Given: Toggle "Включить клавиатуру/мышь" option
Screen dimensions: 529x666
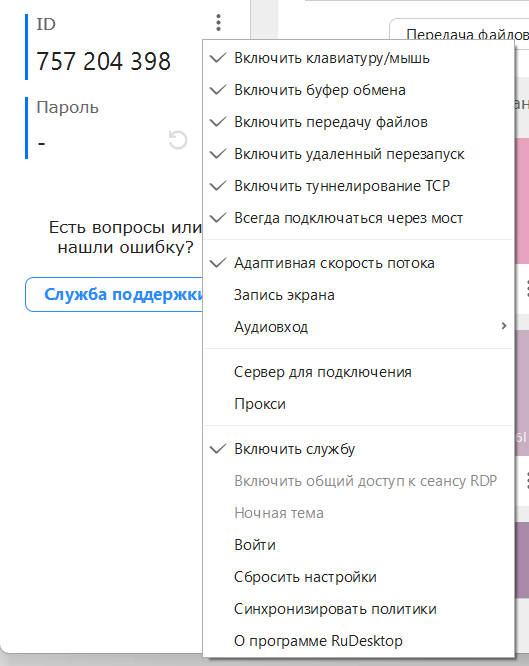Looking at the screenshot, I should click(x=359, y=58).
